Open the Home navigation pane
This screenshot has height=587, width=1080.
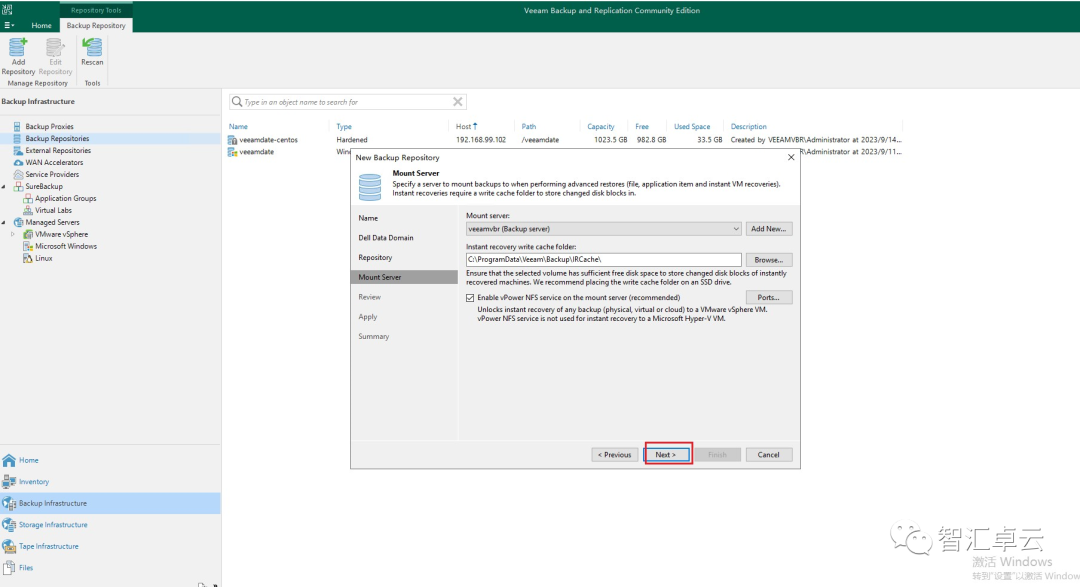[x=110, y=460]
